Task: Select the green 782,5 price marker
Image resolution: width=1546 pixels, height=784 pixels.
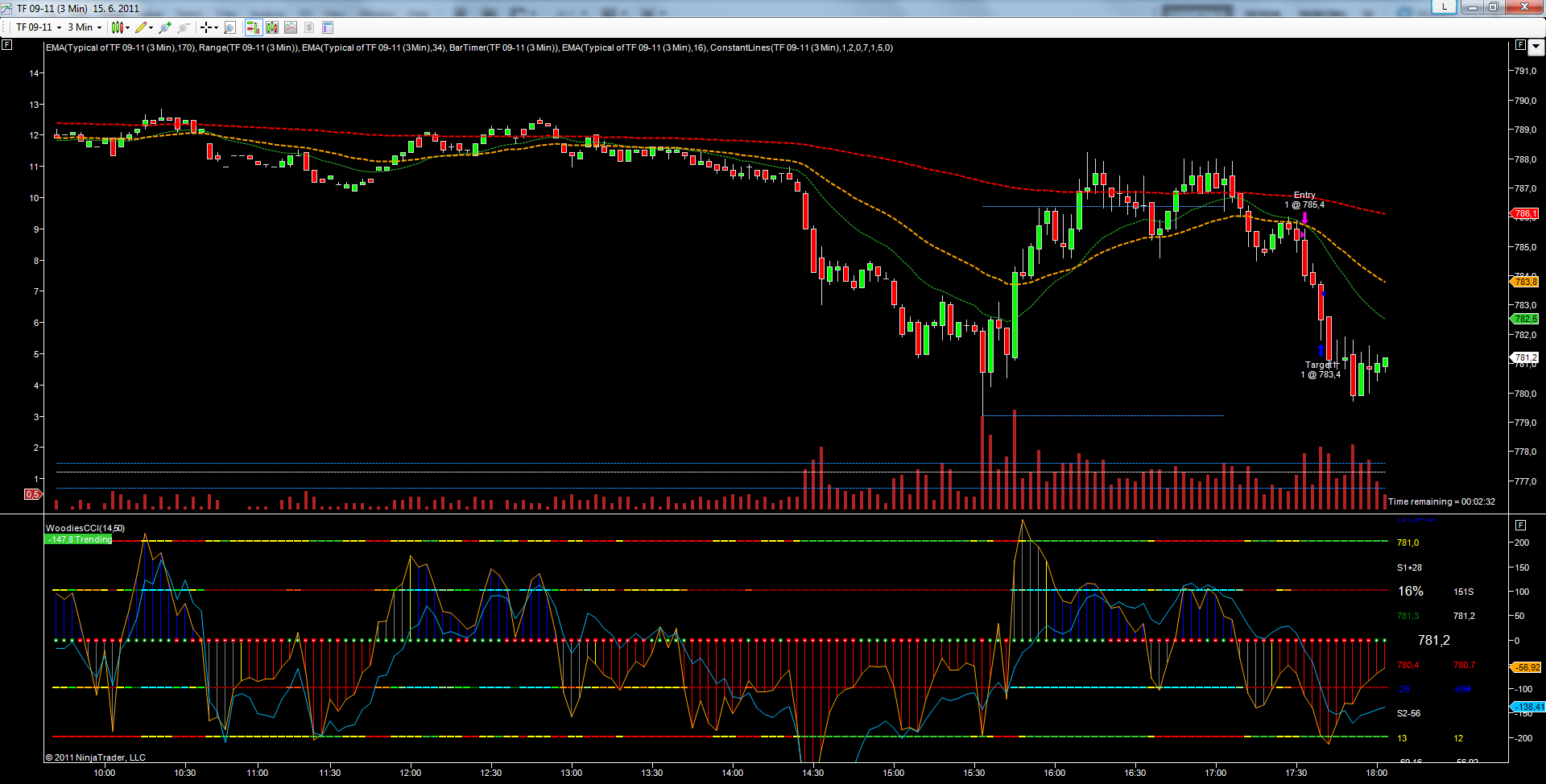Action: 1525,319
